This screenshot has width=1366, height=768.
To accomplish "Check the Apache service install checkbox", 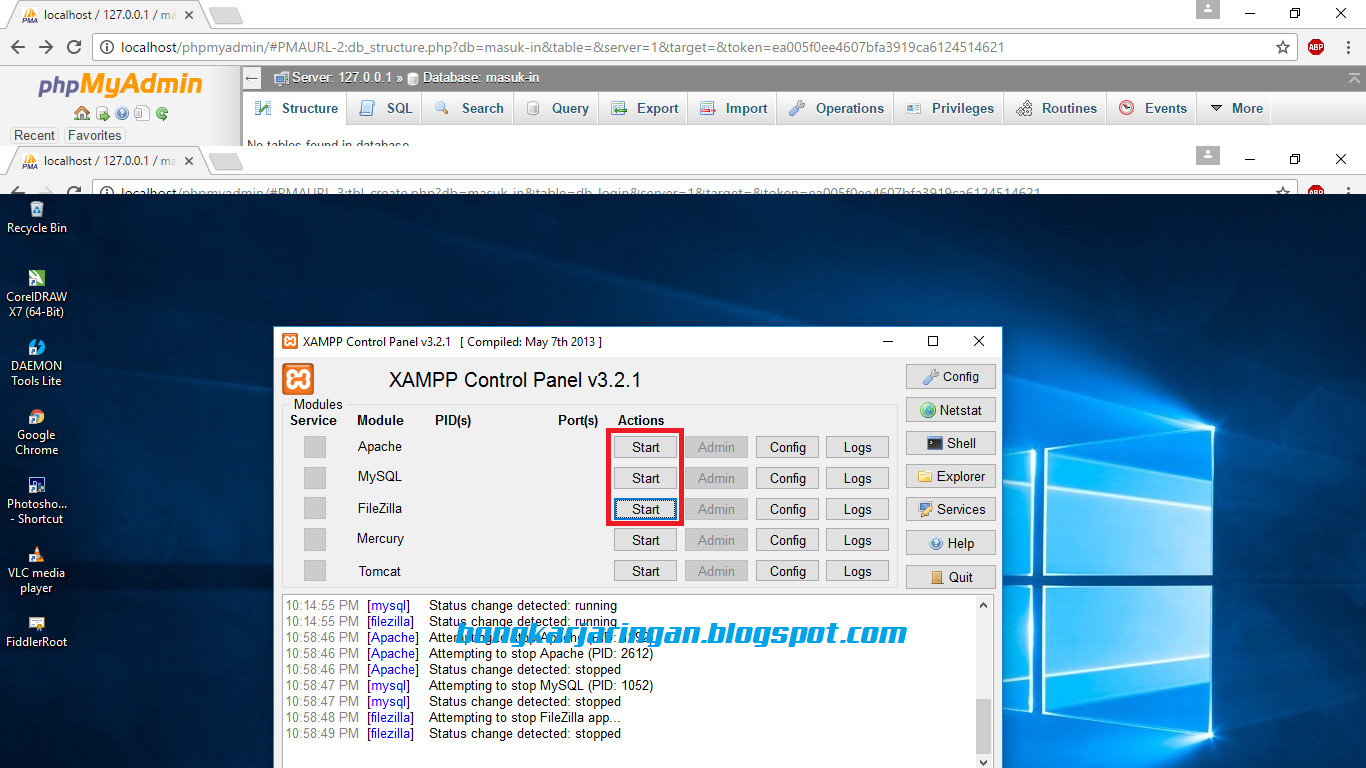I will pos(314,446).
